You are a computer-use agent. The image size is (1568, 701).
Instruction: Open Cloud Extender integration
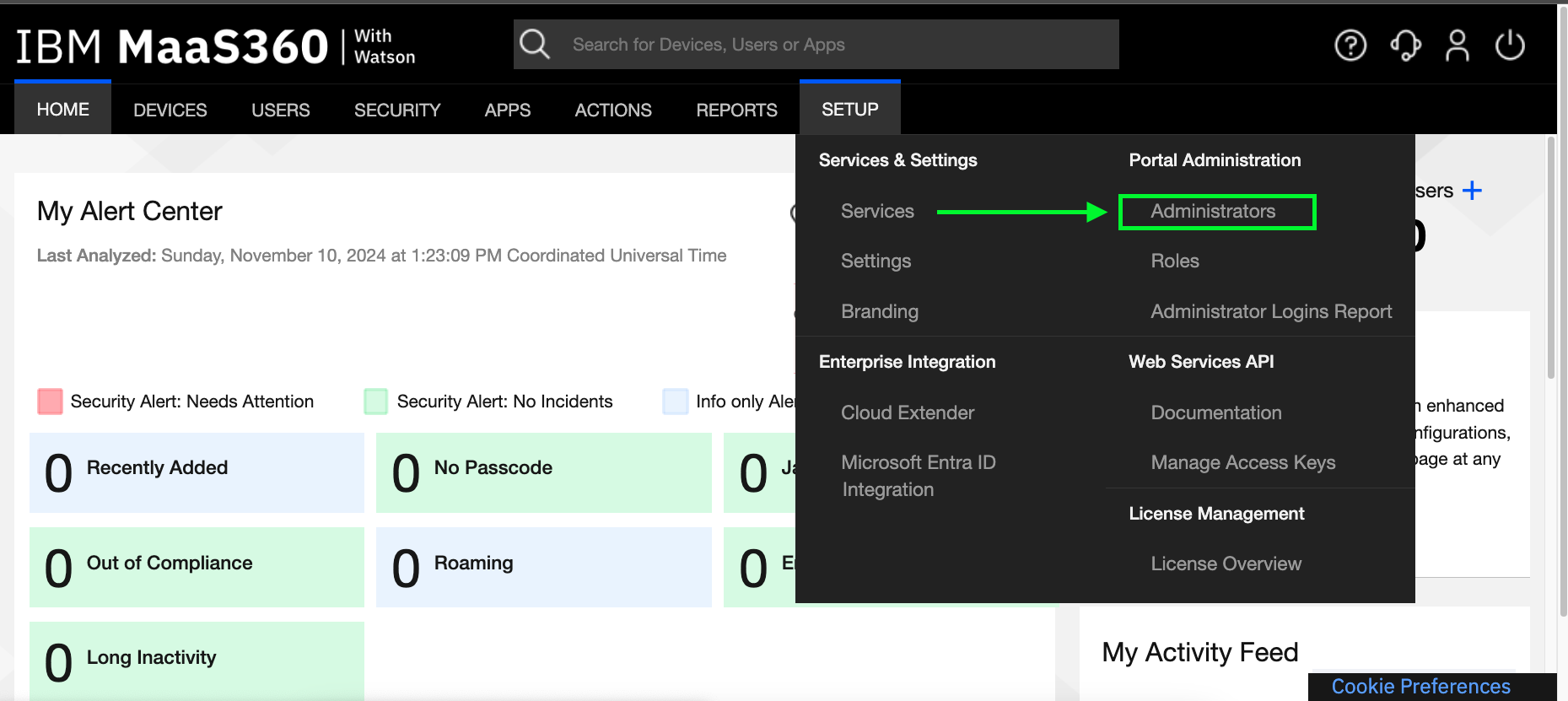pos(908,413)
